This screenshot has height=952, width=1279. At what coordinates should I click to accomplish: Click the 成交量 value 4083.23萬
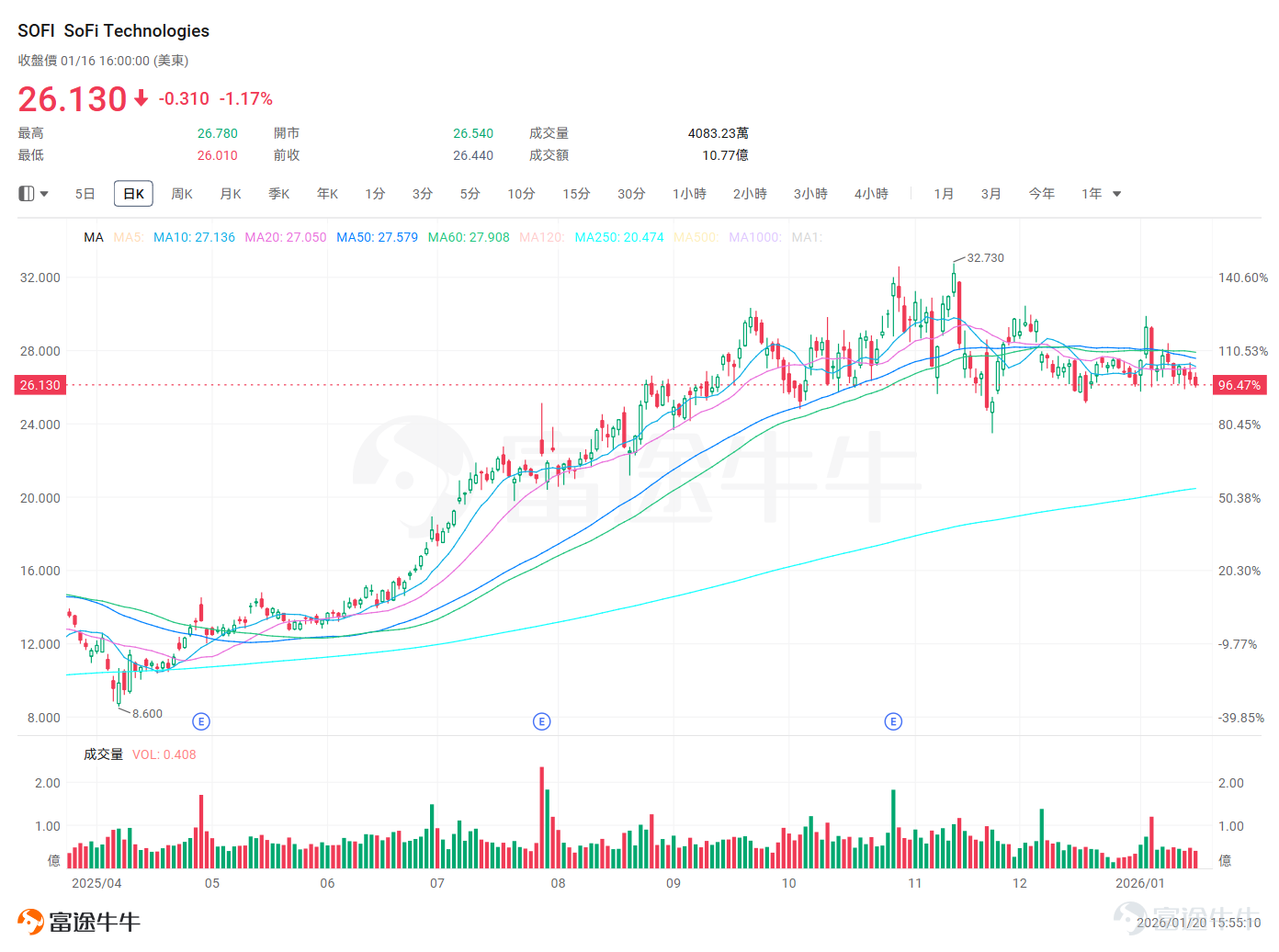pyautogui.click(x=719, y=133)
